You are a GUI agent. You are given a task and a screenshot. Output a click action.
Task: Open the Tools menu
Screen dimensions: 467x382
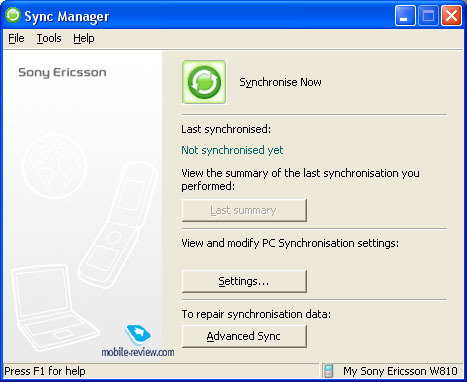coord(49,38)
